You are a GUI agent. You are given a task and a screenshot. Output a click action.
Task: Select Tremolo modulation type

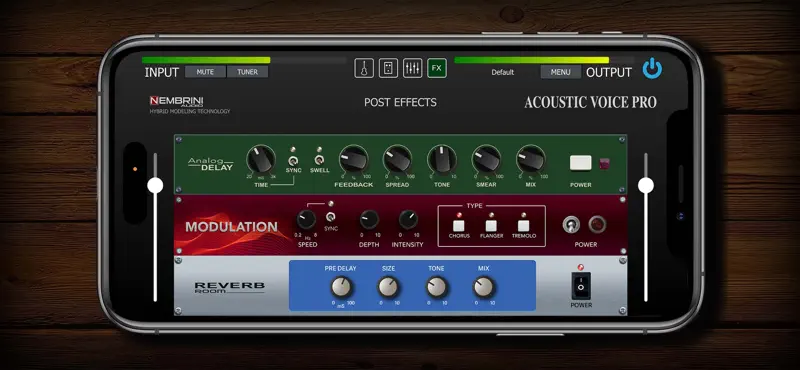[x=523, y=226]
